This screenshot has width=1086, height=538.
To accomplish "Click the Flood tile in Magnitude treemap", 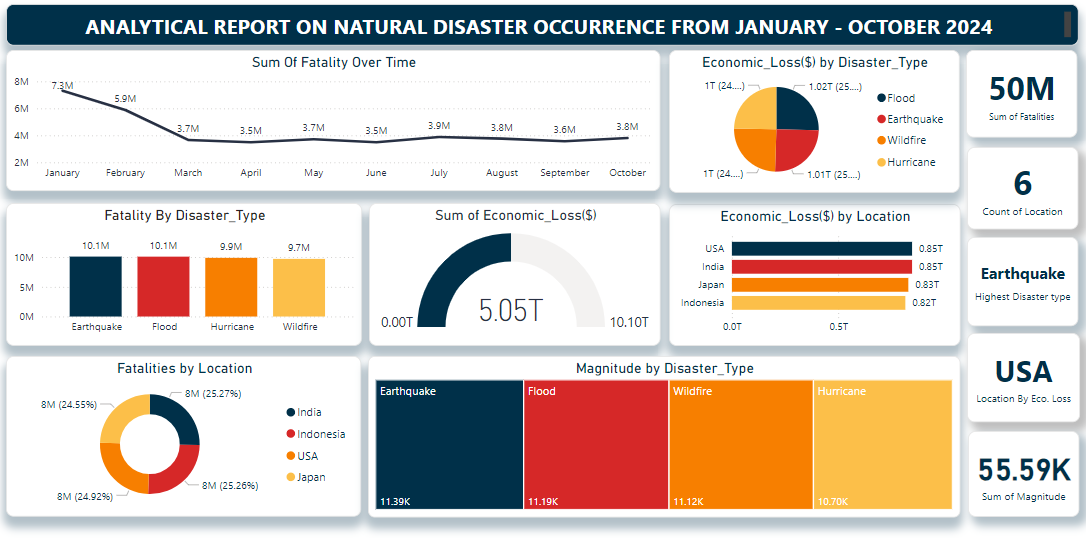I will point(596,445).
